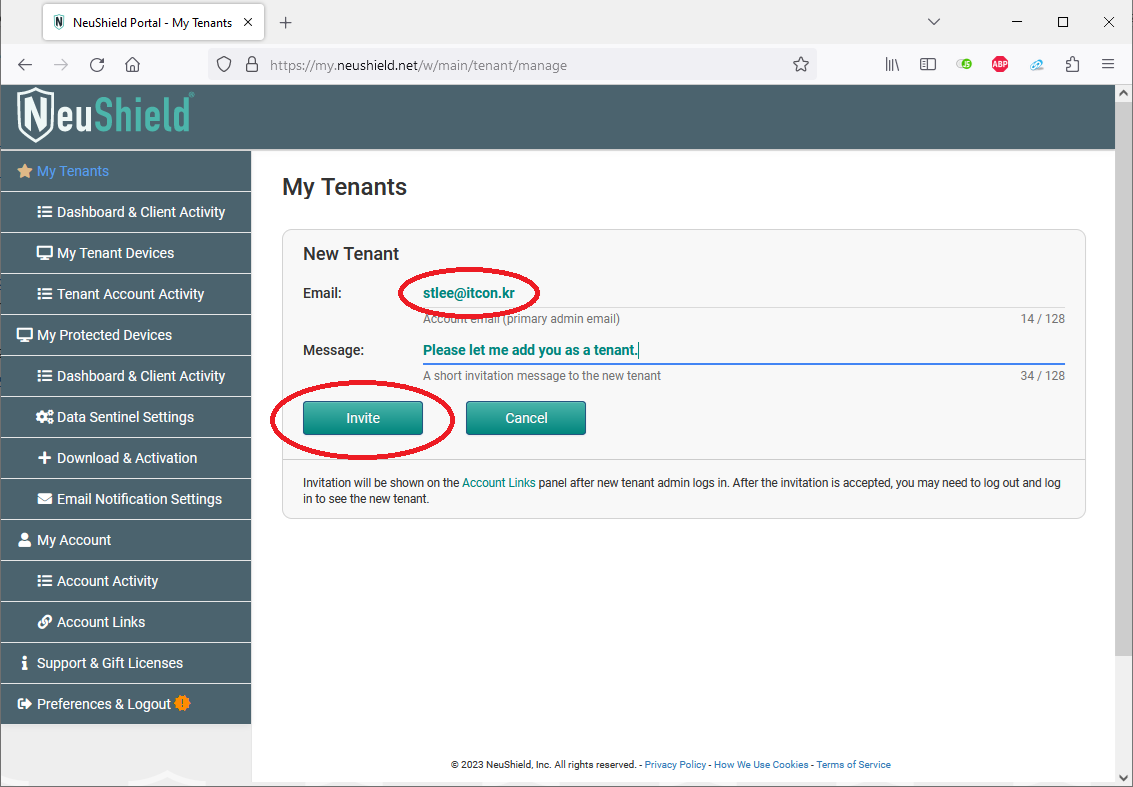
Task: Open the Adblock Plus extension icon
Action: pos(1000,65)
